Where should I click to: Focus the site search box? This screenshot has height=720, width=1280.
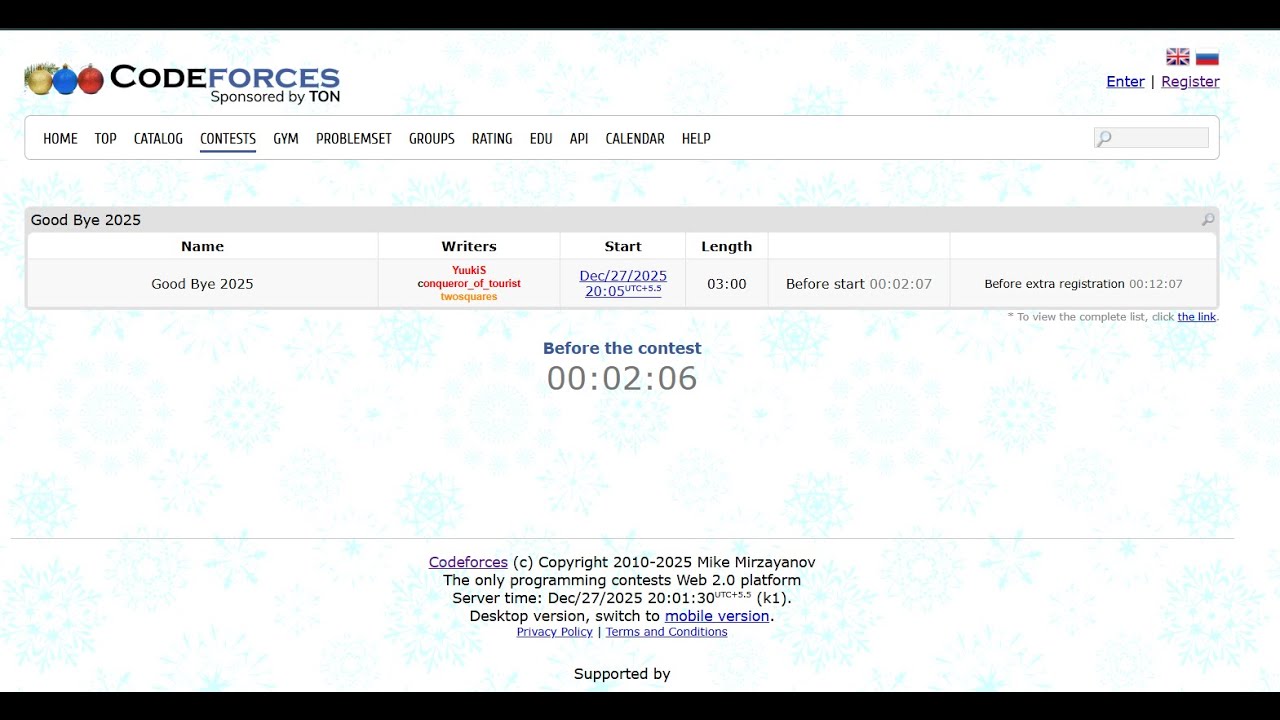click(x=1151, y=138)
